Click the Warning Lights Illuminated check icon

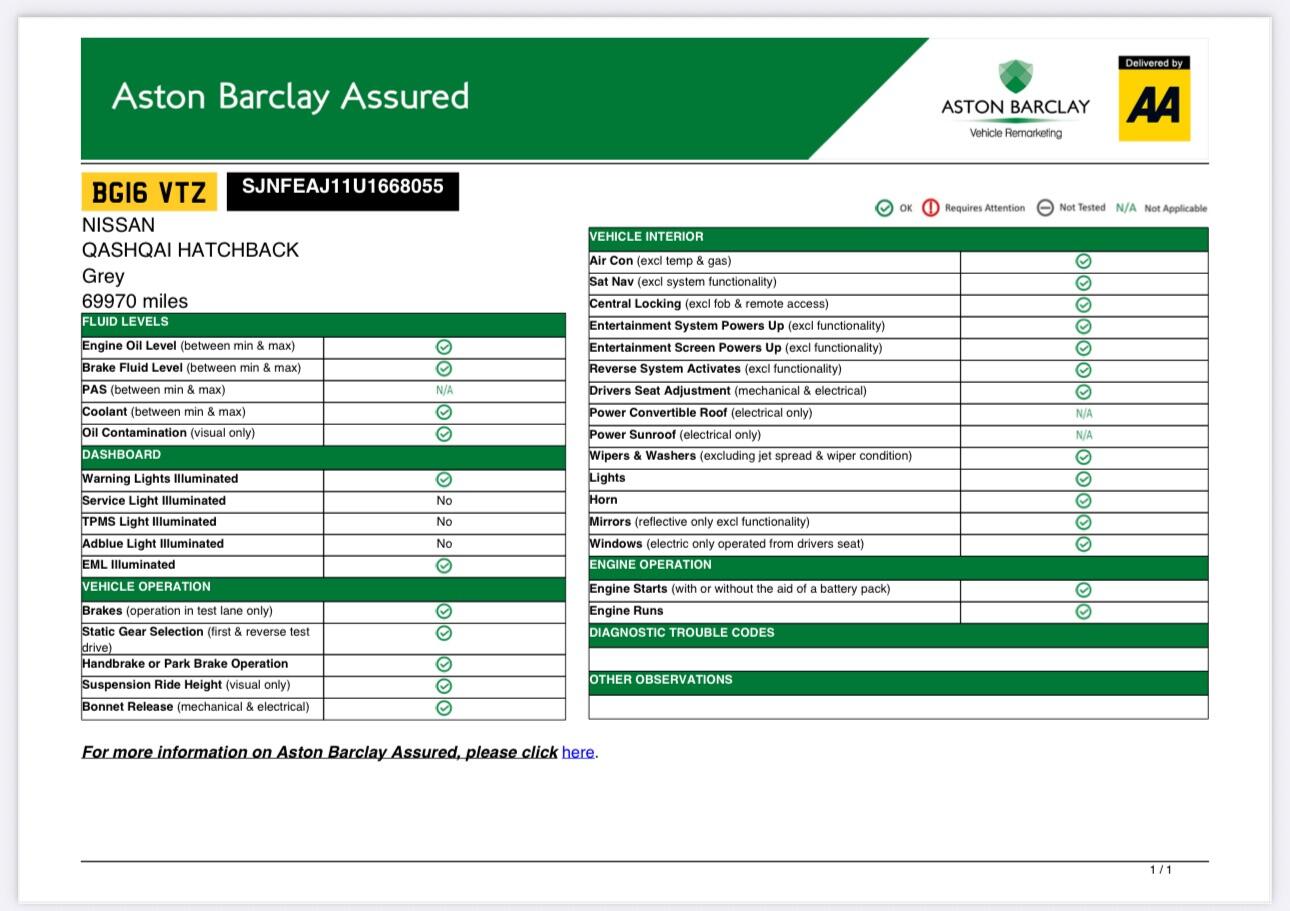pos(444,480)
